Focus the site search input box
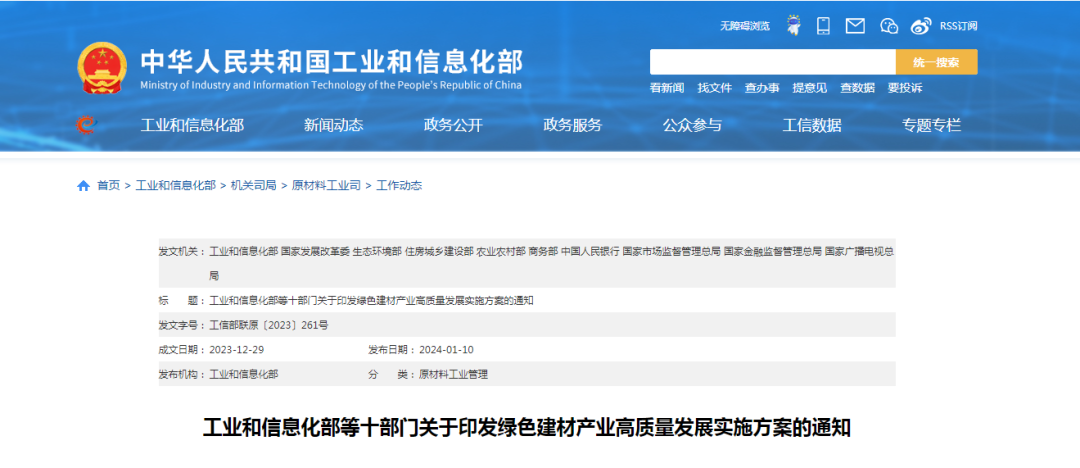Screen dimensions: 1080x468 pos(772,62)
